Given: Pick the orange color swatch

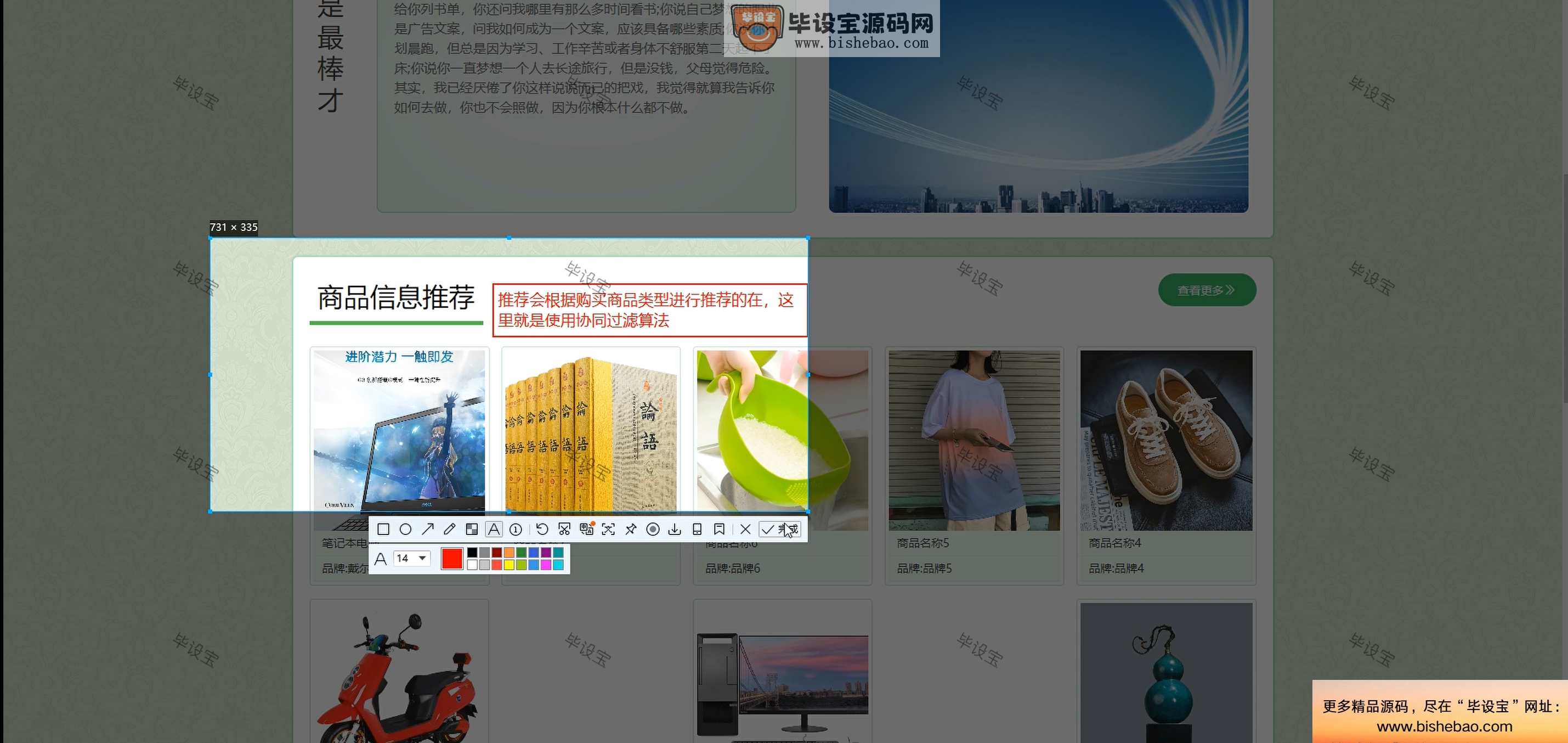Looking at the screenshot, I should [509, 553].
